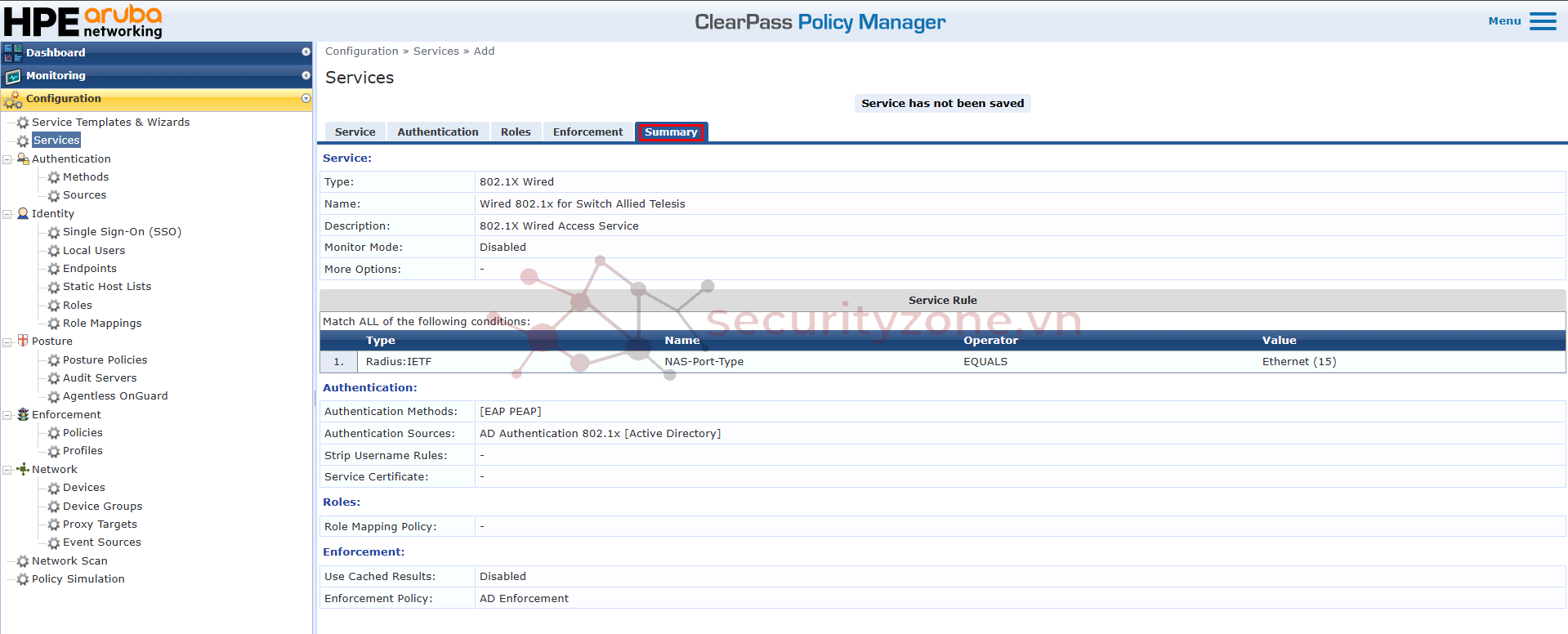
Task: Open Configuration breadcrumb link
Action: click(x=362, y=51)
